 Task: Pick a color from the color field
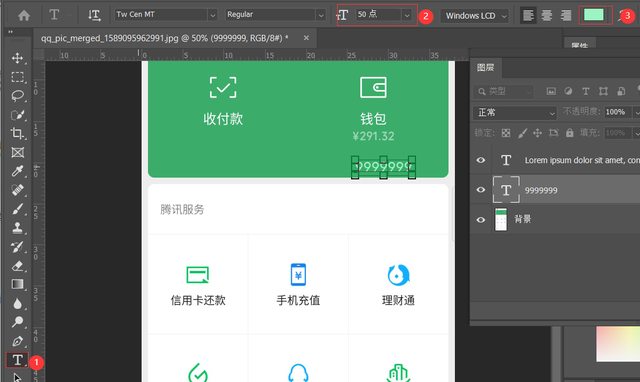click(618, 343)
